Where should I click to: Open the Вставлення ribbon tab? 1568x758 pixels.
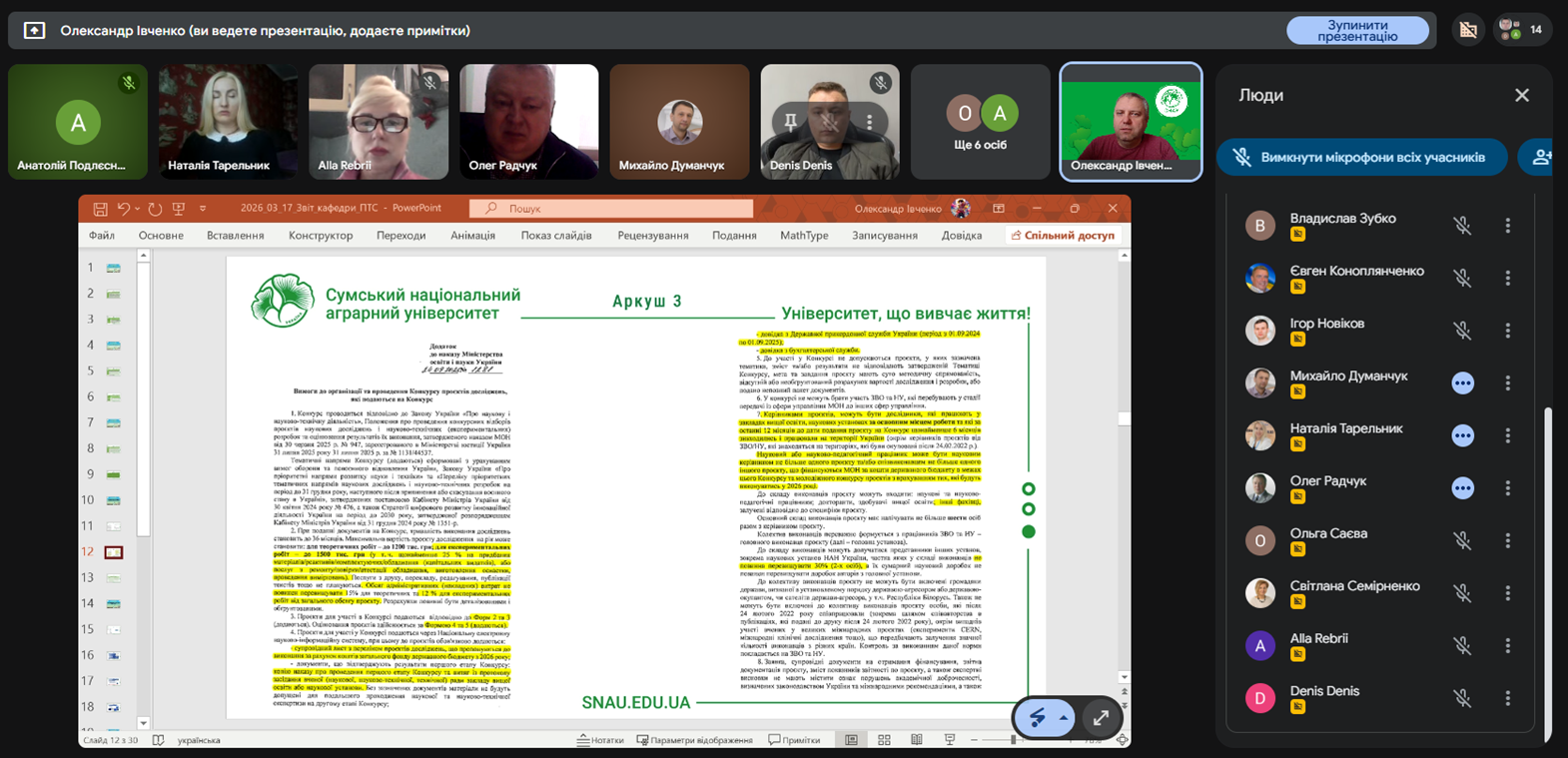[x=235, y=236]
